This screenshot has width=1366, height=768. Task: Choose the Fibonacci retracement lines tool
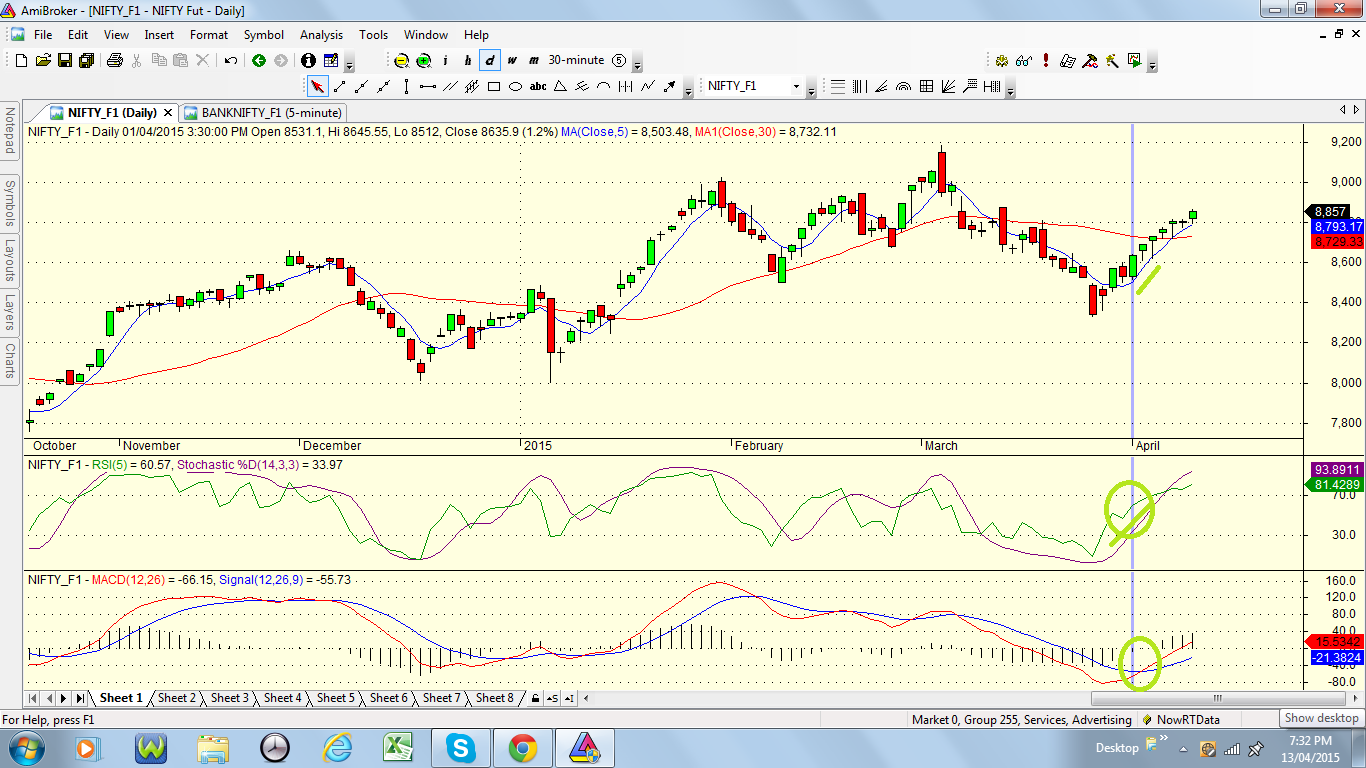pyautogui.click(x=838, y=86)
